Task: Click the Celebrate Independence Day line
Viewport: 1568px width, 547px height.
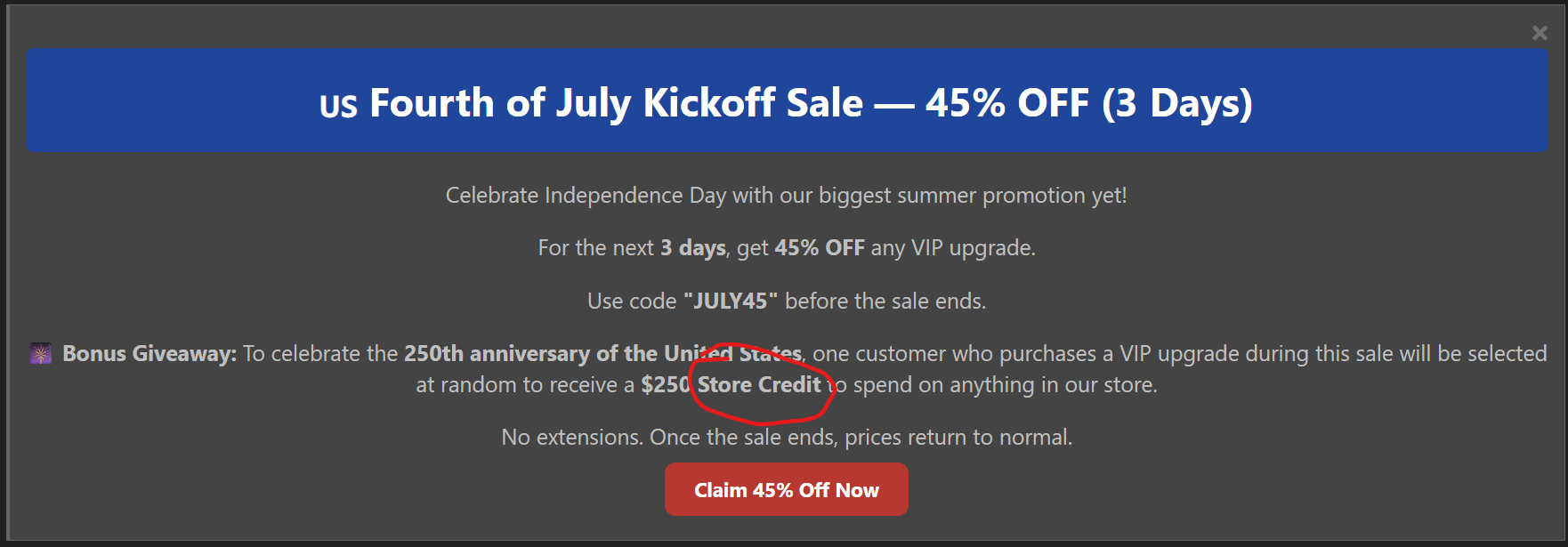Action: coord(787,196)
